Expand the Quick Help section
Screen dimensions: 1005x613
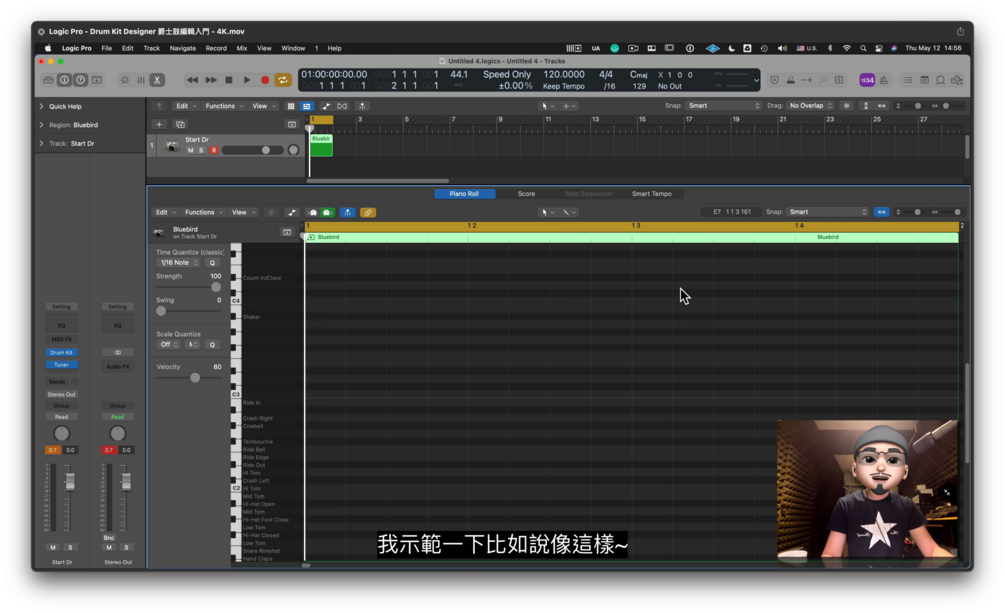(42, 106)
